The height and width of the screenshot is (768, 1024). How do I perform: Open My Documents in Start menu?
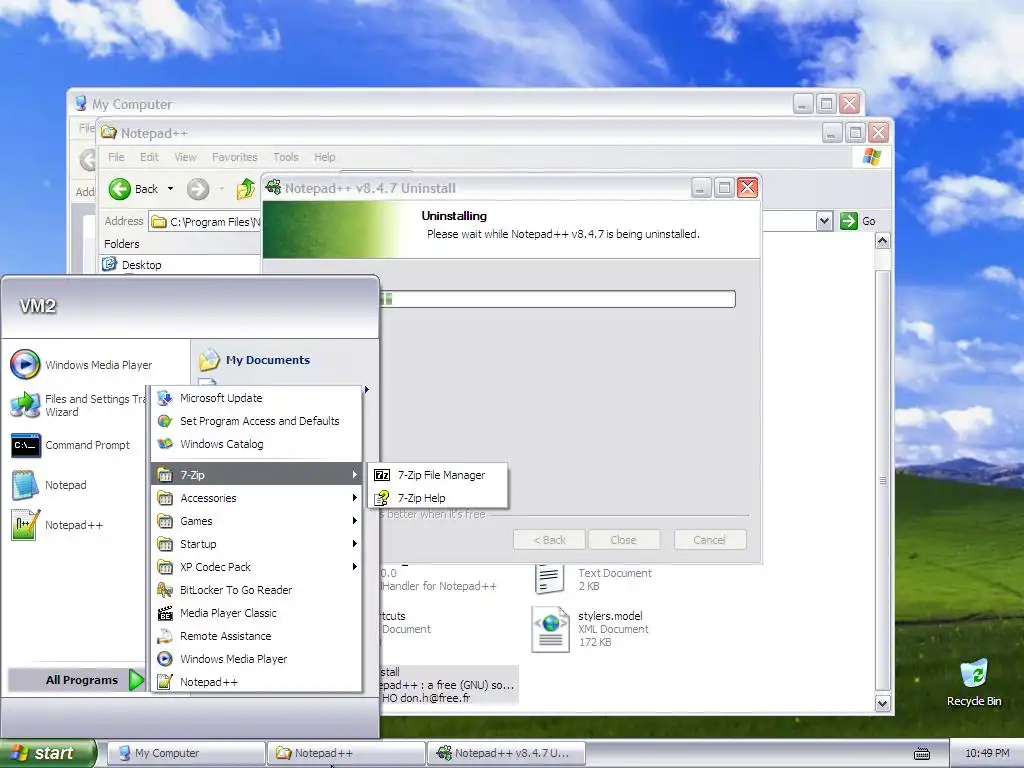click(x=255, y=360)
